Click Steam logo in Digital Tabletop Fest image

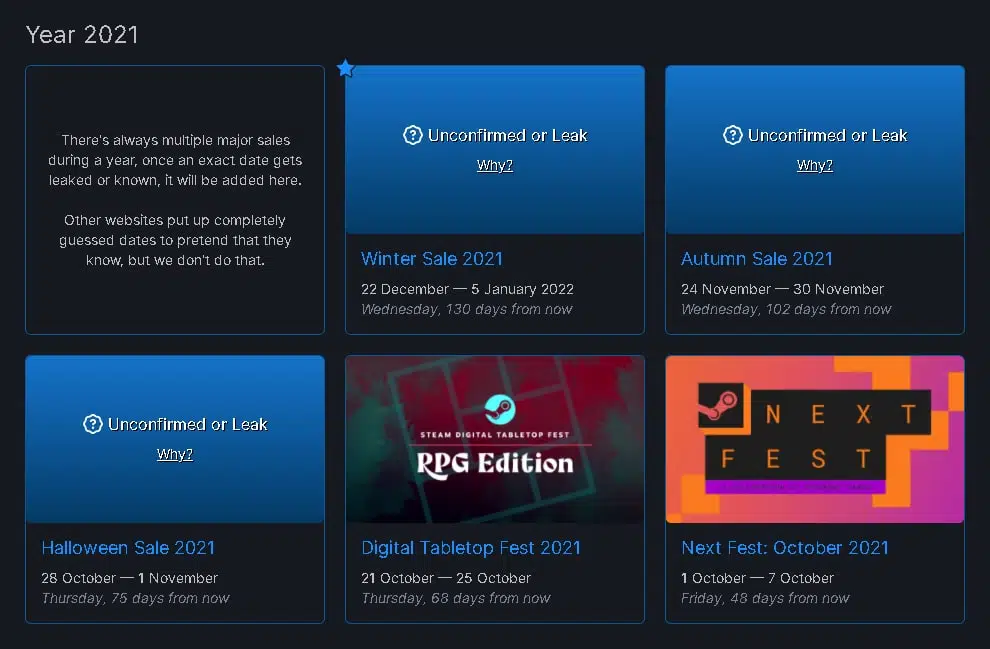click(500, 410)
